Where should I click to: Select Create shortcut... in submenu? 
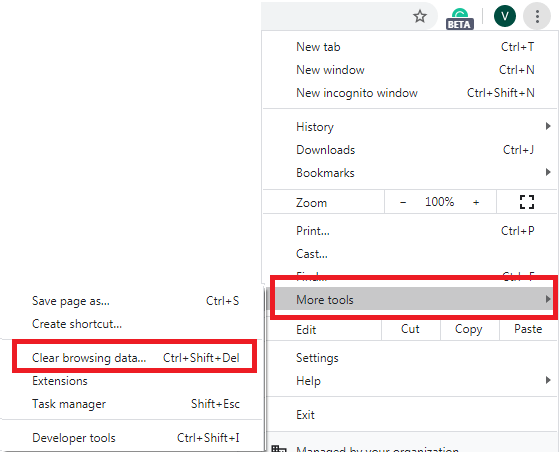pos(132,324)
